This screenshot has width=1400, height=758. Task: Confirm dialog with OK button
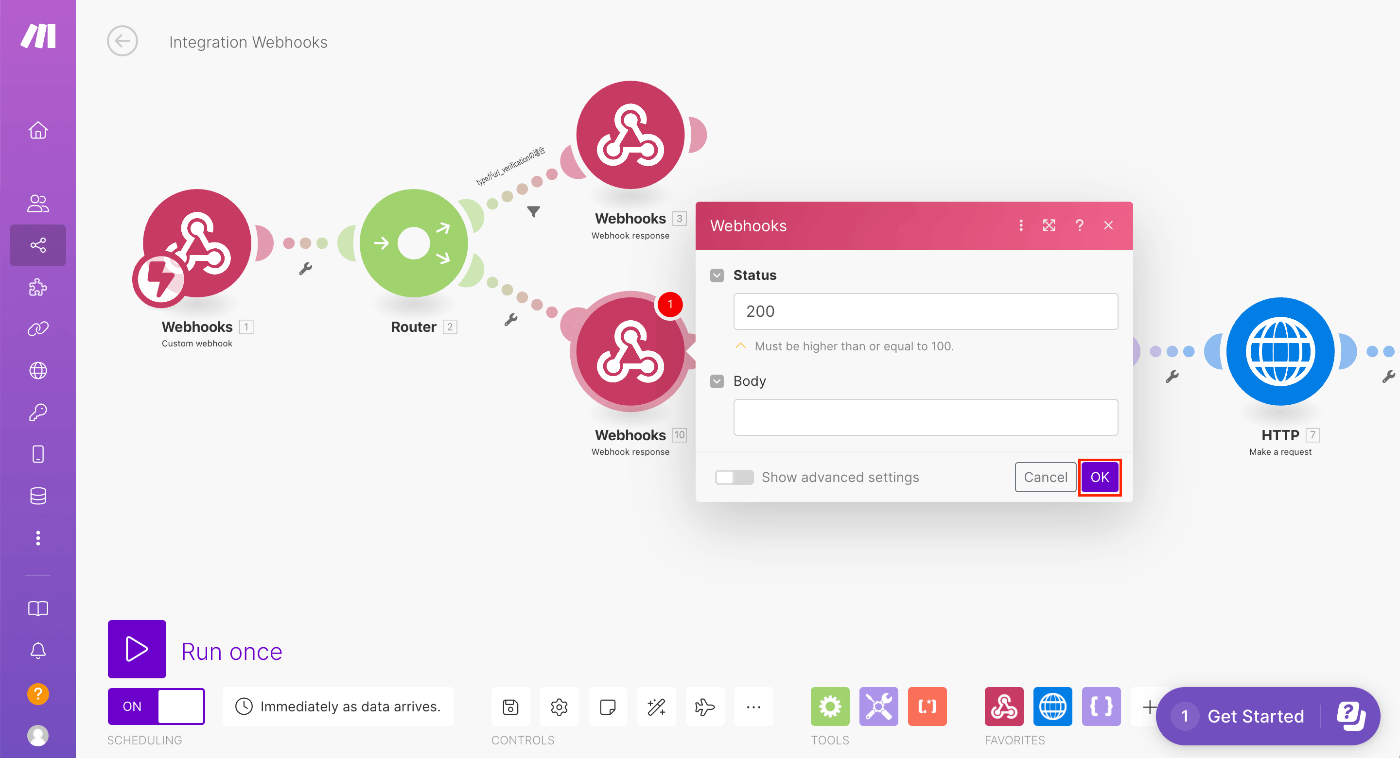[1100, 477]
